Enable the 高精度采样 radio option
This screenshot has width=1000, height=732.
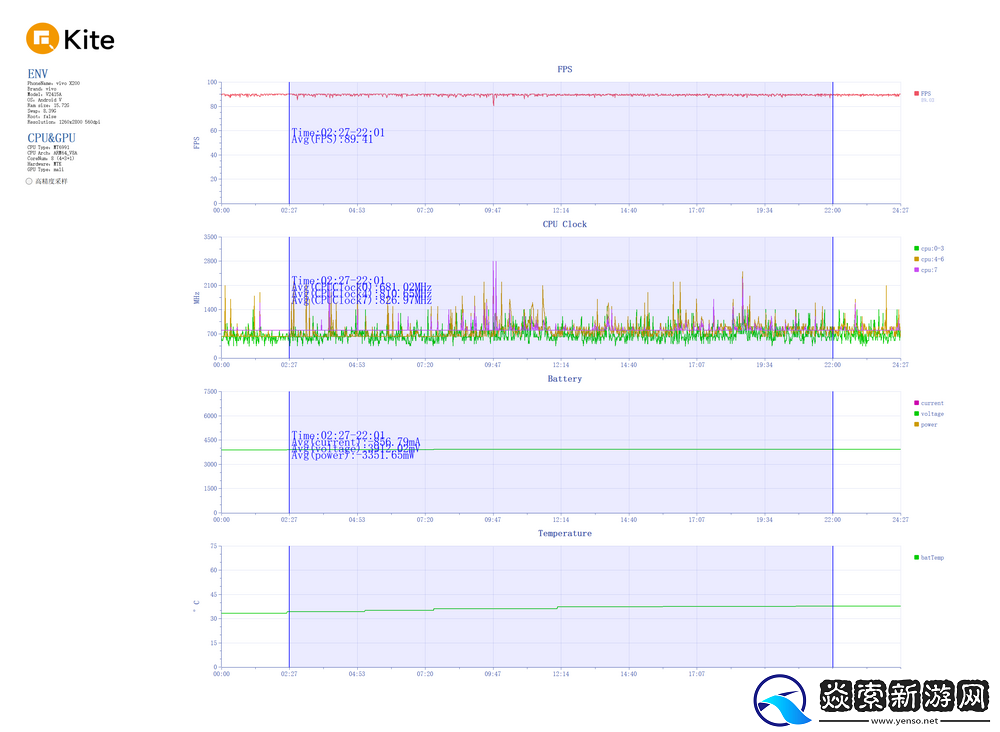30,181
